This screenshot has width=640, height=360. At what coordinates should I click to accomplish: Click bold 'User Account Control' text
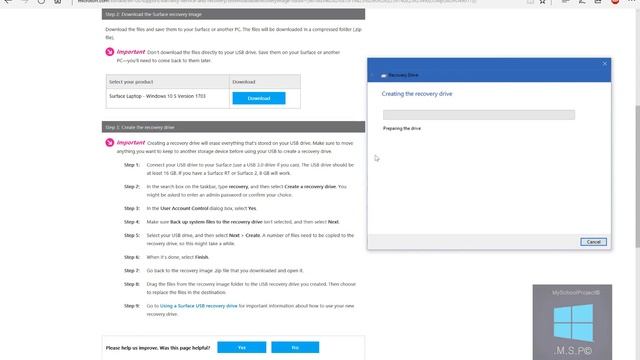pyautogui.click(x=184, y=208)
